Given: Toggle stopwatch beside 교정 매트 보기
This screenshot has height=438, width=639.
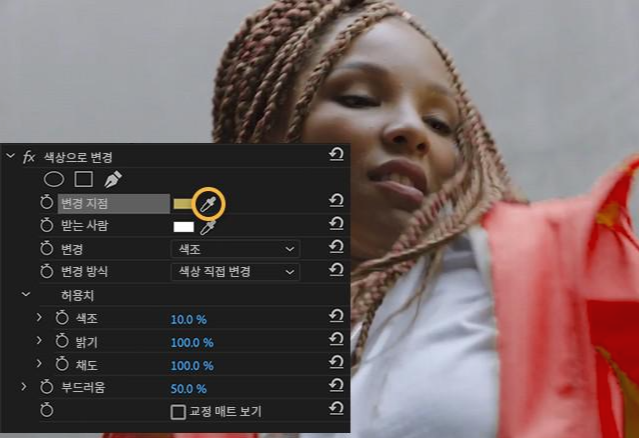Looking at the screenshot, I should pyautogui.click(x=46, y=410).
